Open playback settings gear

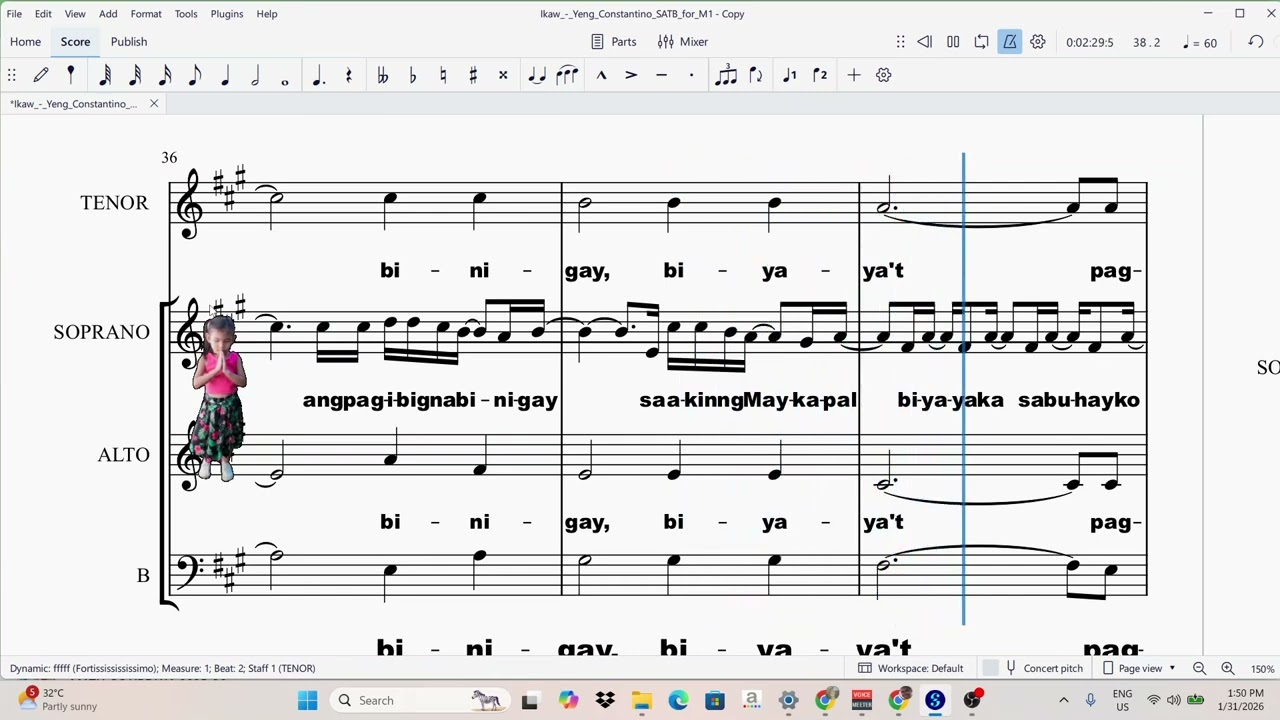coord(1038,42)
